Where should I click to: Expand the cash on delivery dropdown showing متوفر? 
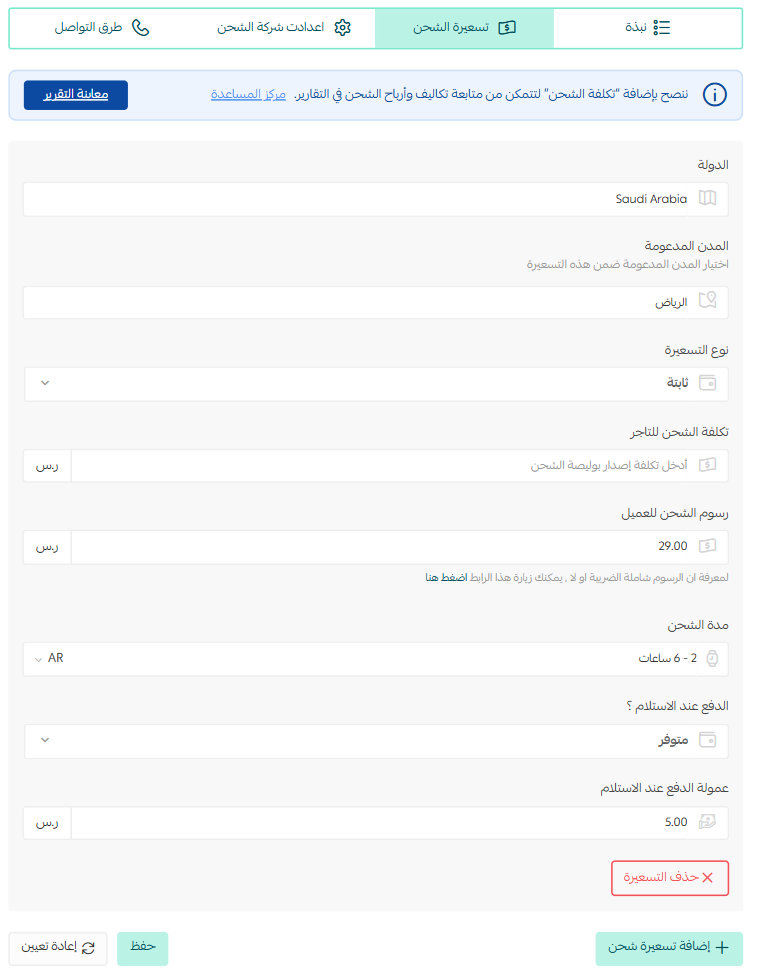[376, 741]
